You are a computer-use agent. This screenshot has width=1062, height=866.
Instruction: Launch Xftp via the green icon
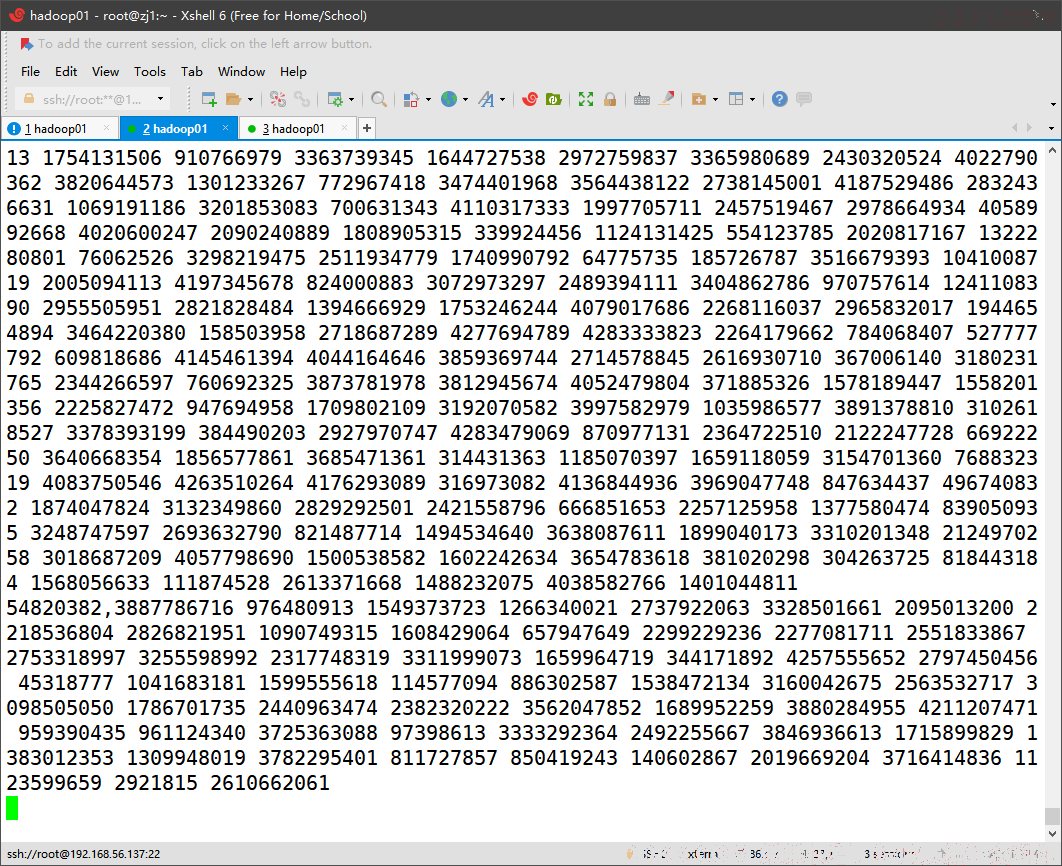554,100
